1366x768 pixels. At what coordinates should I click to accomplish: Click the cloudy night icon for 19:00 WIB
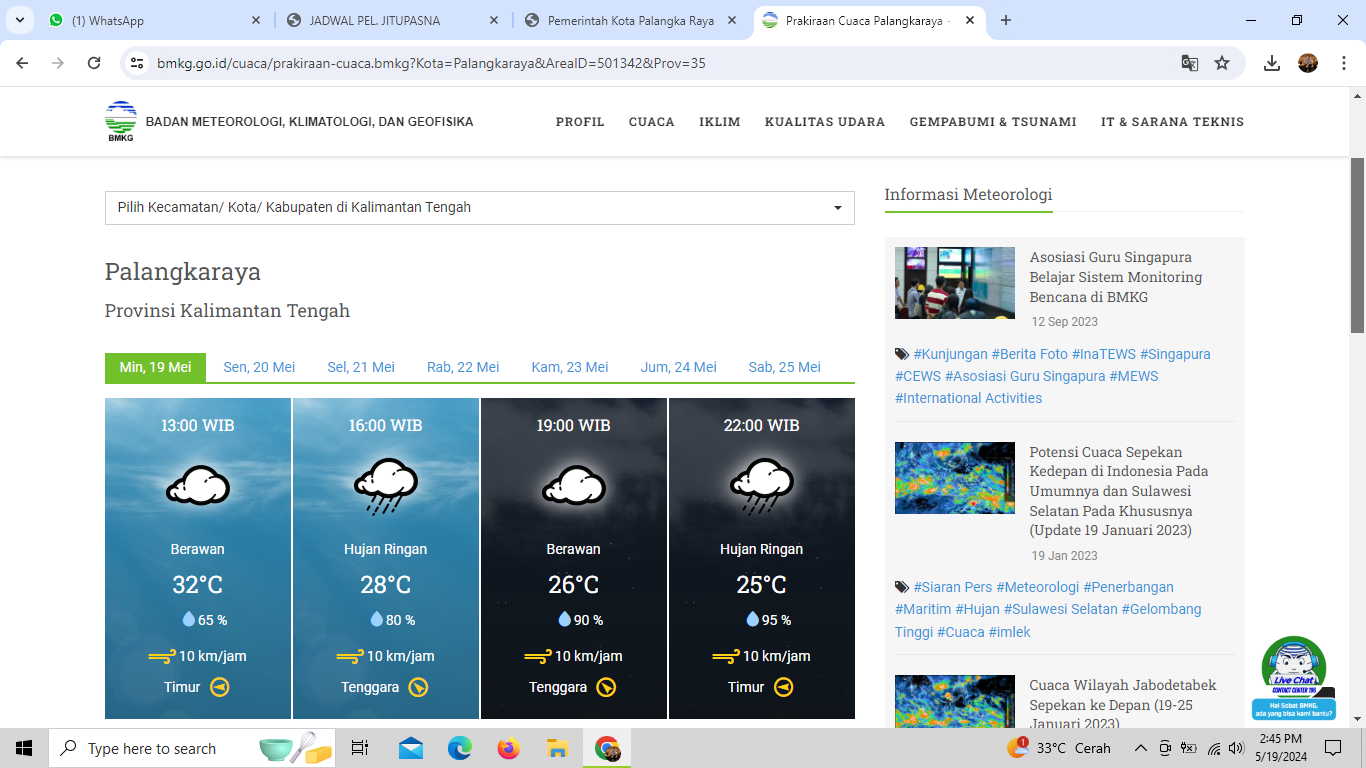tap(574, 487)
